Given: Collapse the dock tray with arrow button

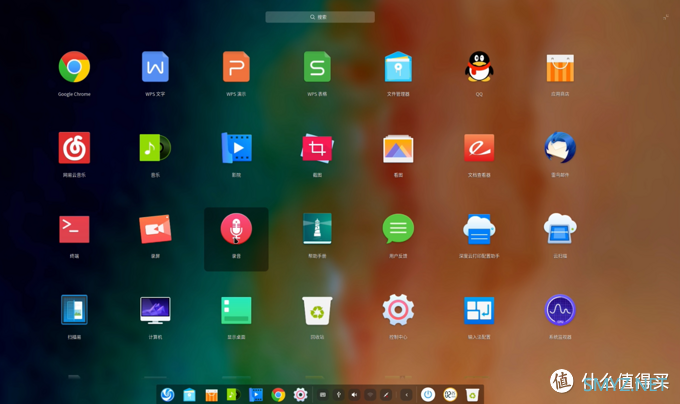Looking at the screenshot, I should click(406, 395).
